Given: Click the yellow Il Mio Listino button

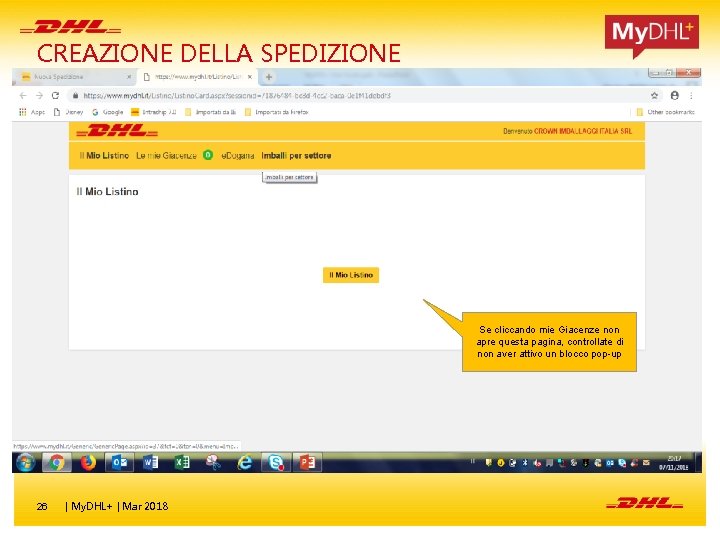Looking at the screenshot, I should 351,275.
